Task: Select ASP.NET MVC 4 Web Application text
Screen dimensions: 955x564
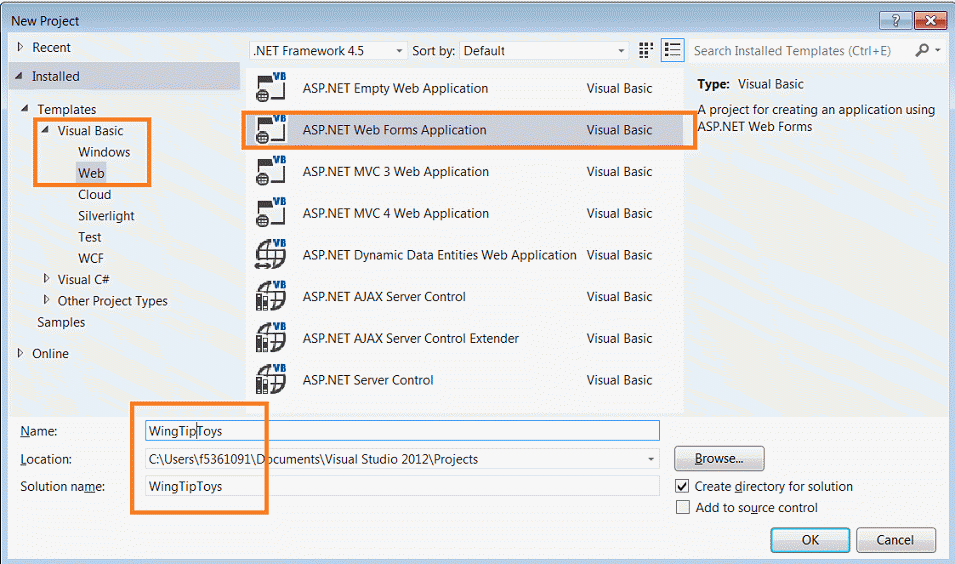Action: (x=396, y=213)
